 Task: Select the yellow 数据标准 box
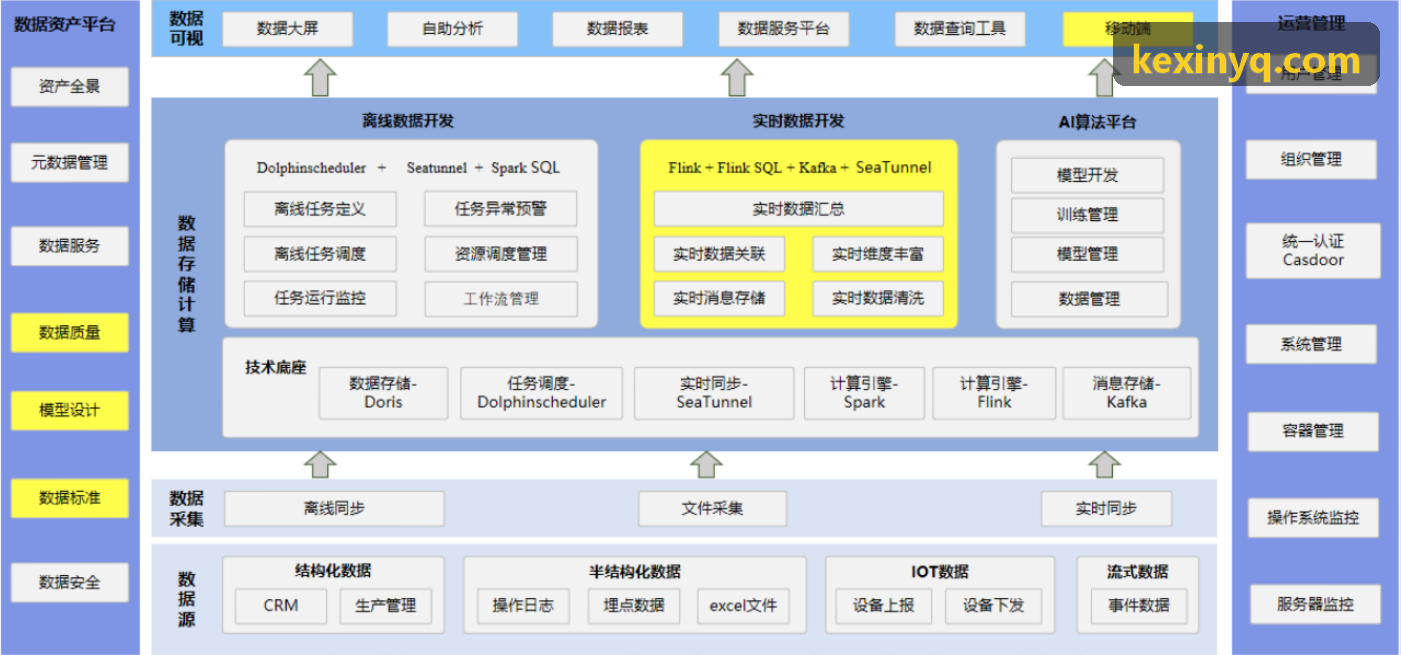(70, 498)
